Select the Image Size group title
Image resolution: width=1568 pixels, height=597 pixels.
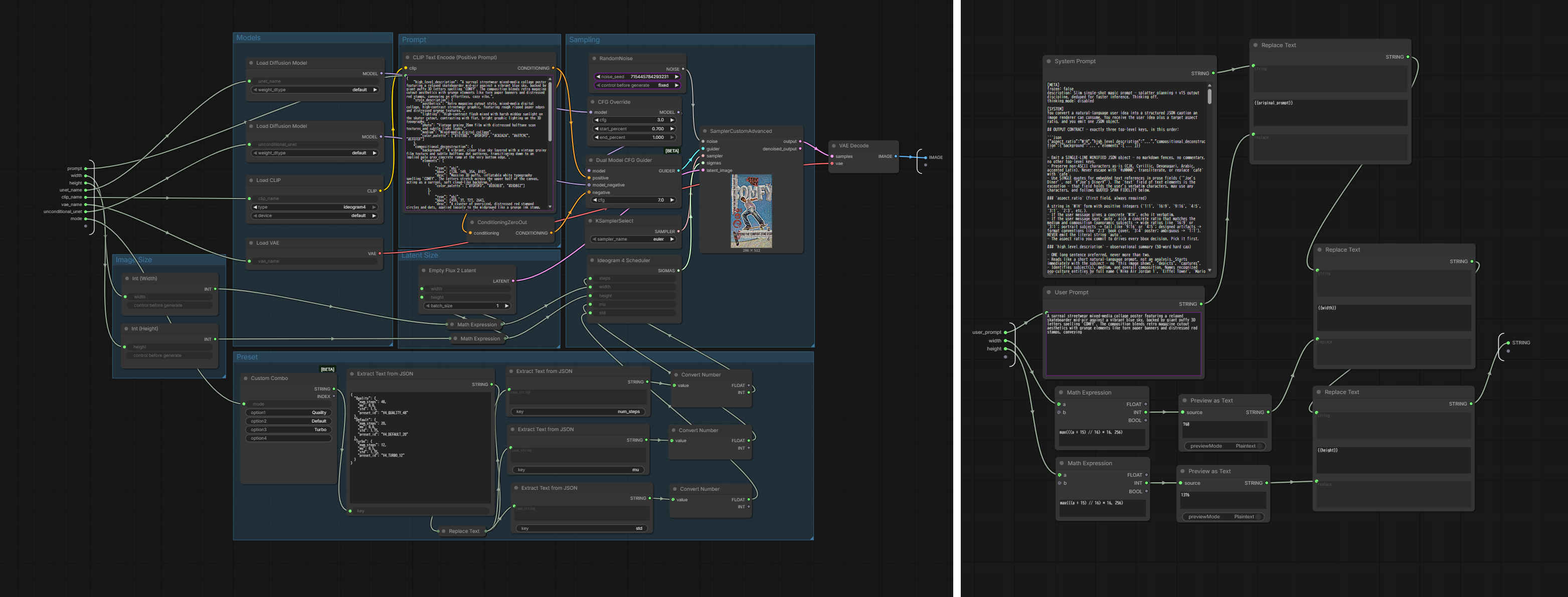click(x=134, y=260)
